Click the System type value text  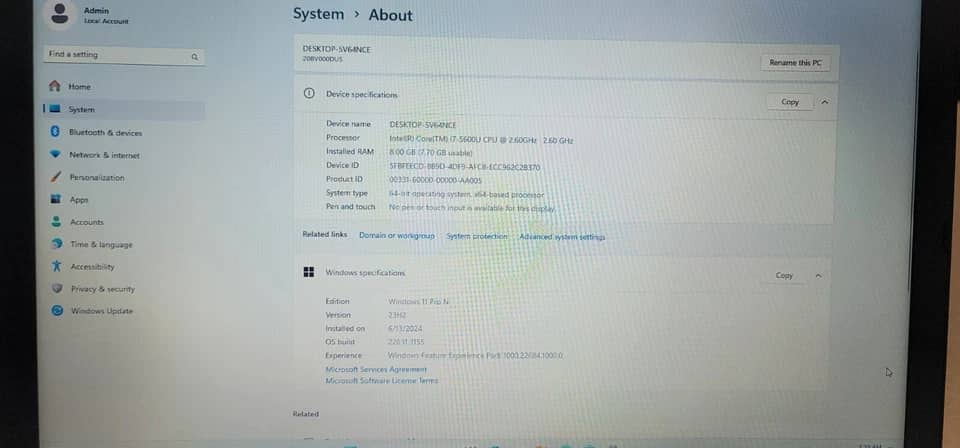(x=467, y=194)
